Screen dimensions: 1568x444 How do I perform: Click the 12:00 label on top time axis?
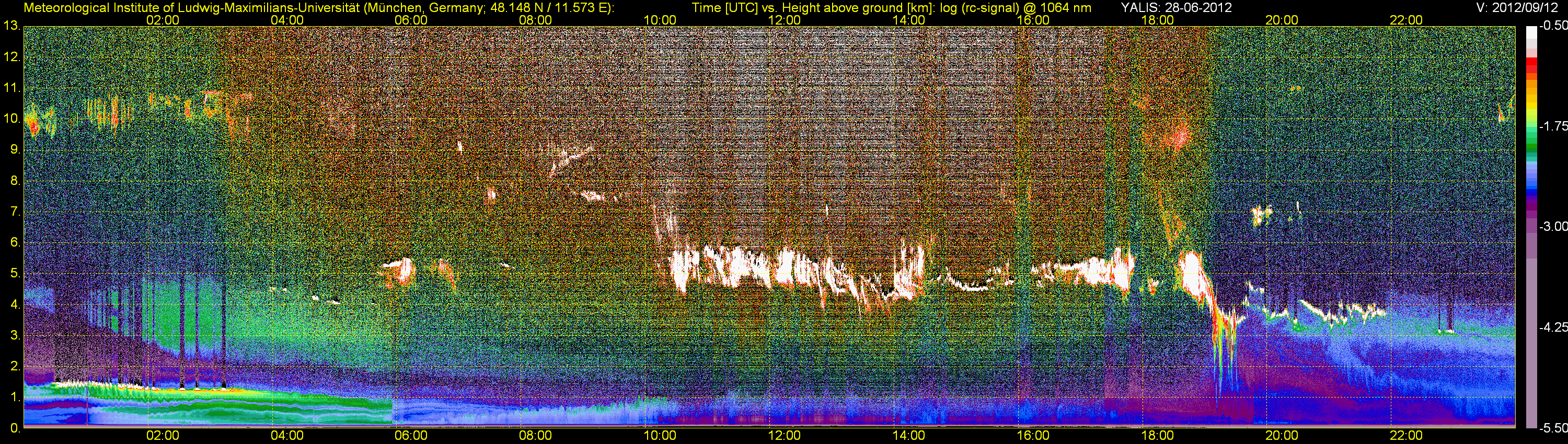(x=784, y=20)
